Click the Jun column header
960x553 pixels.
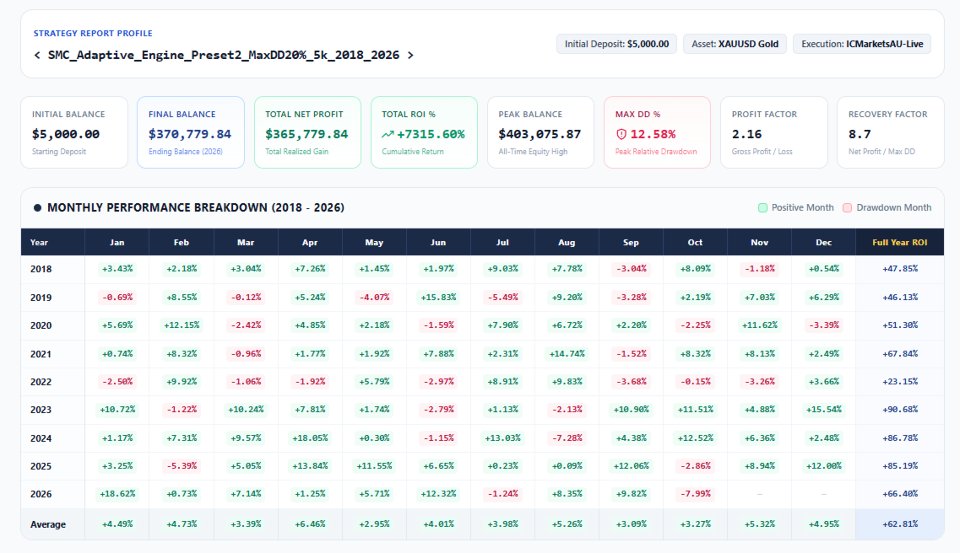(x=438, y=243)
